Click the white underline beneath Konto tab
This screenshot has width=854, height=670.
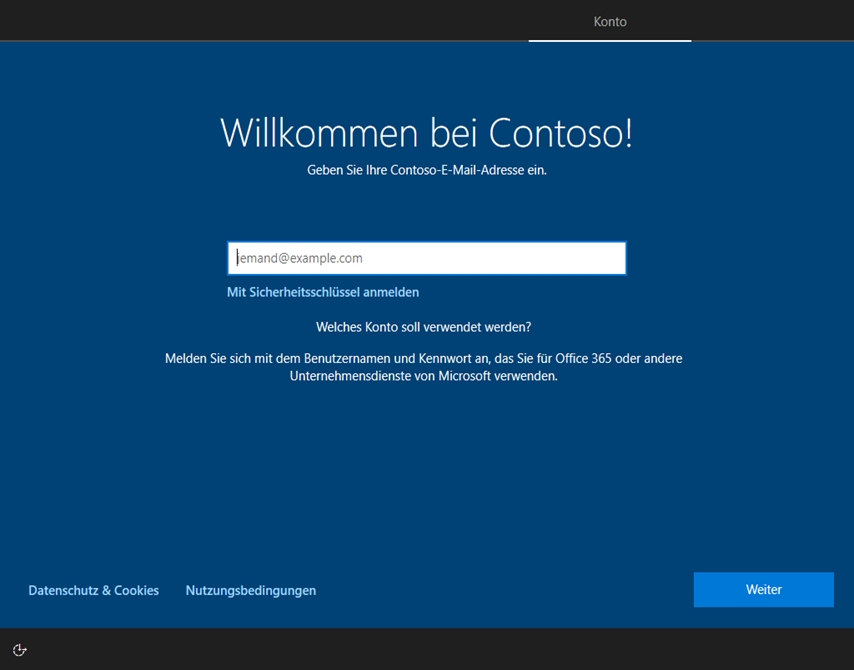(610, 41)
